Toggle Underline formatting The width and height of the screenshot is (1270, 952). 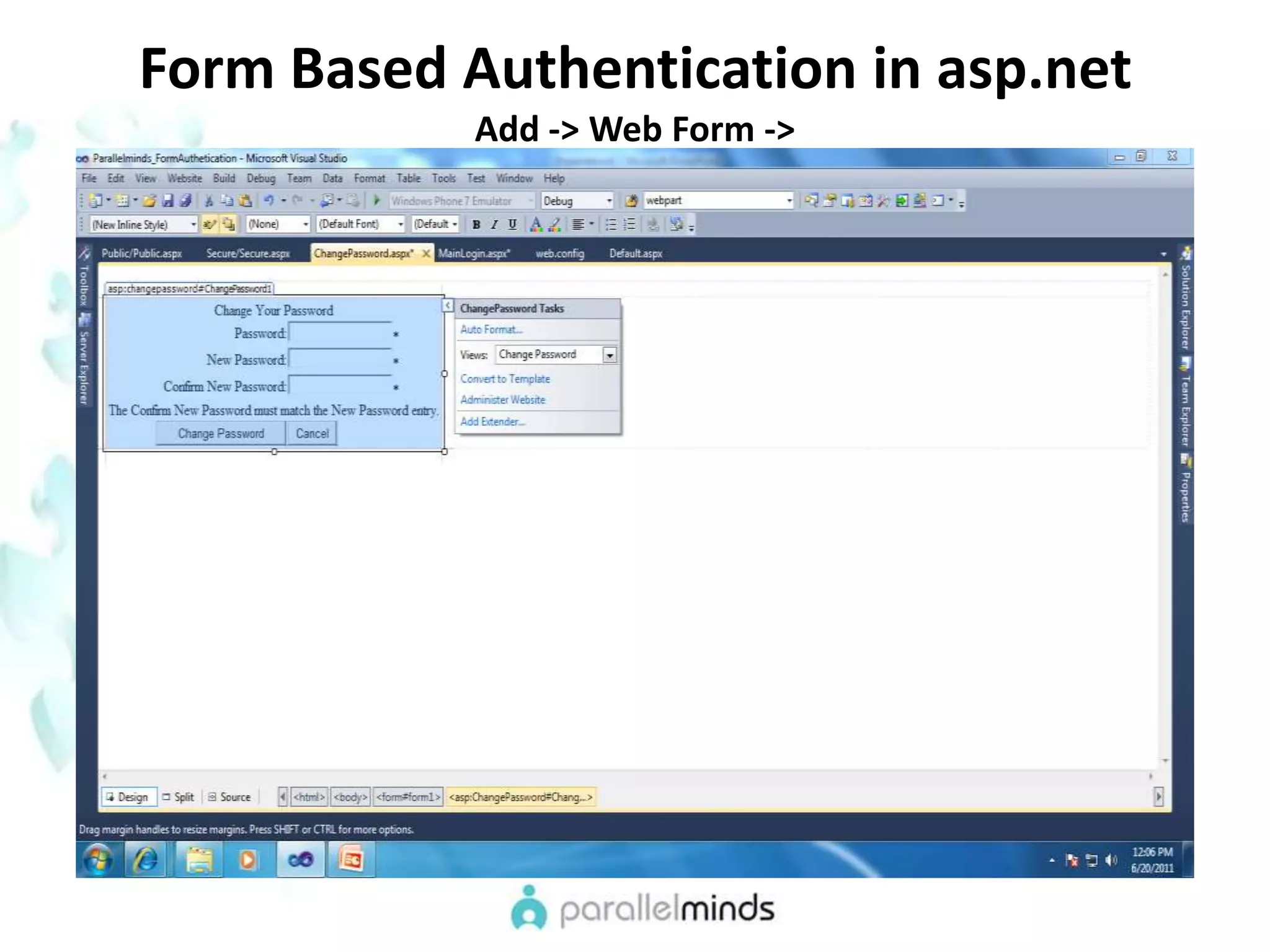pyautogui.click(x=512, y=224)
